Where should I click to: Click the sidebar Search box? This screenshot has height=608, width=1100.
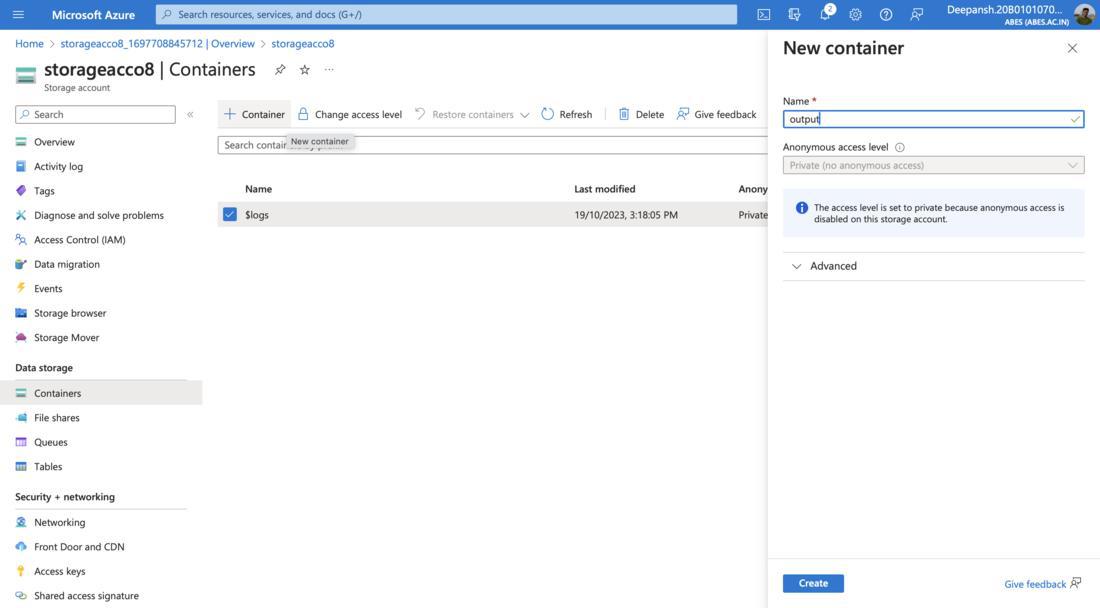95,114
